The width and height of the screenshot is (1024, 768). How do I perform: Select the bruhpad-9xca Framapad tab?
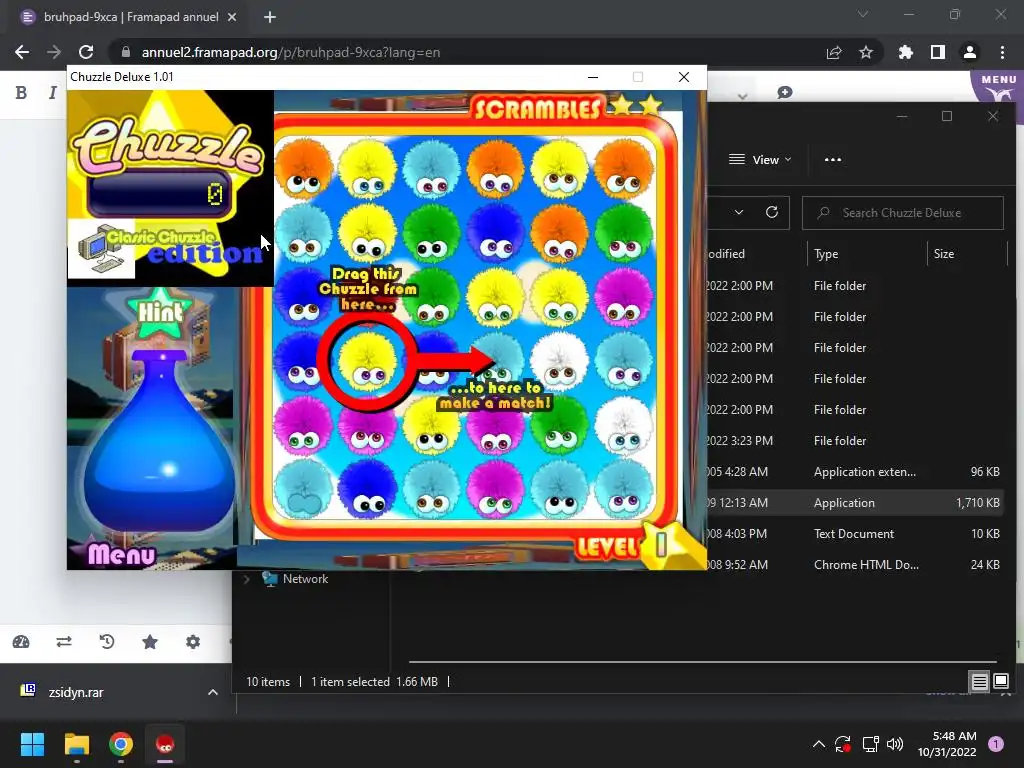tap(131, 17)
